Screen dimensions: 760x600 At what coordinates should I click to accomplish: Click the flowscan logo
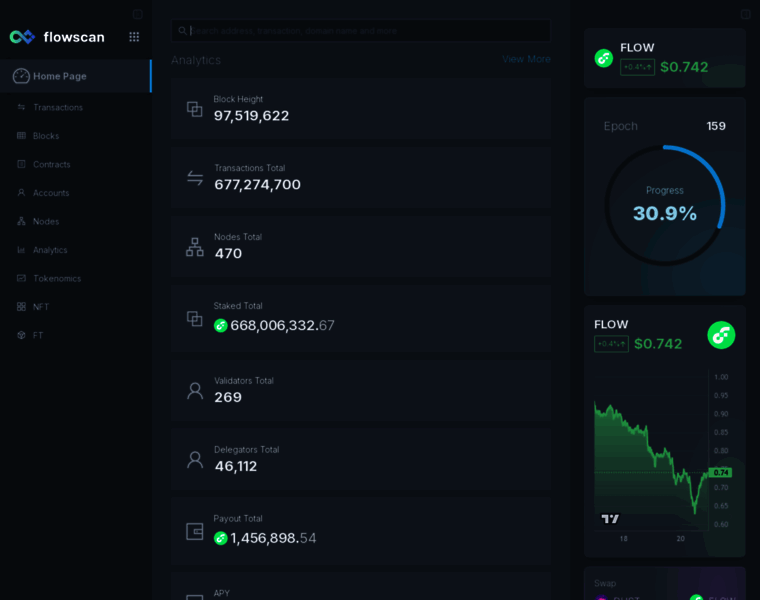(57, 37)
